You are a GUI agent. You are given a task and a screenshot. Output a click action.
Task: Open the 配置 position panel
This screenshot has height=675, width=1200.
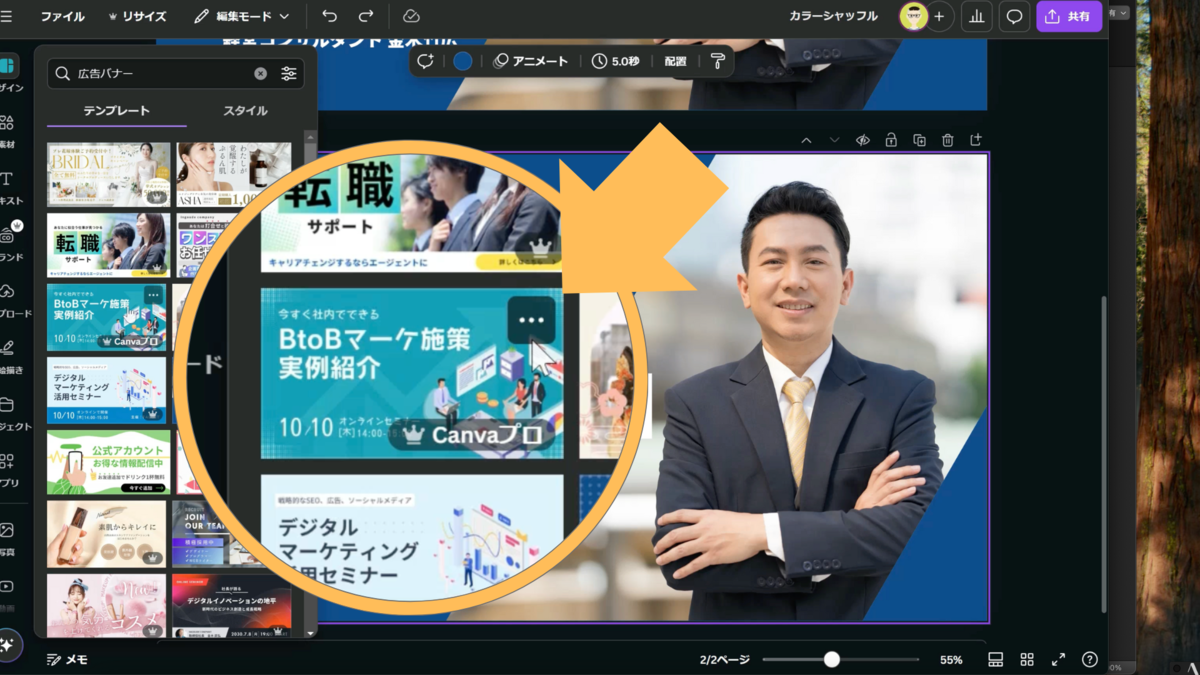[676, 61]
